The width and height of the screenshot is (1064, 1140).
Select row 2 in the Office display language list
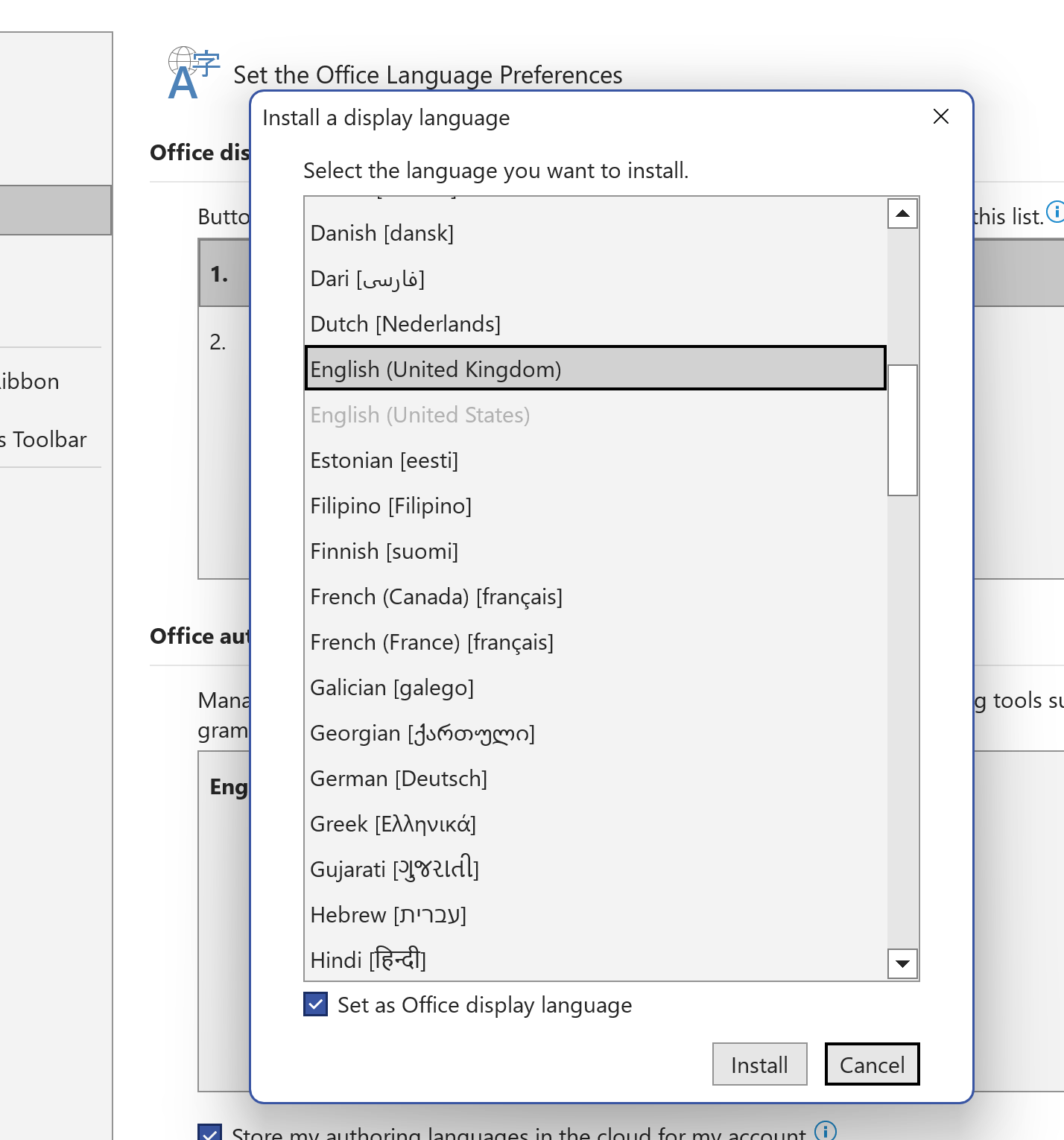[x=224, y=341]
